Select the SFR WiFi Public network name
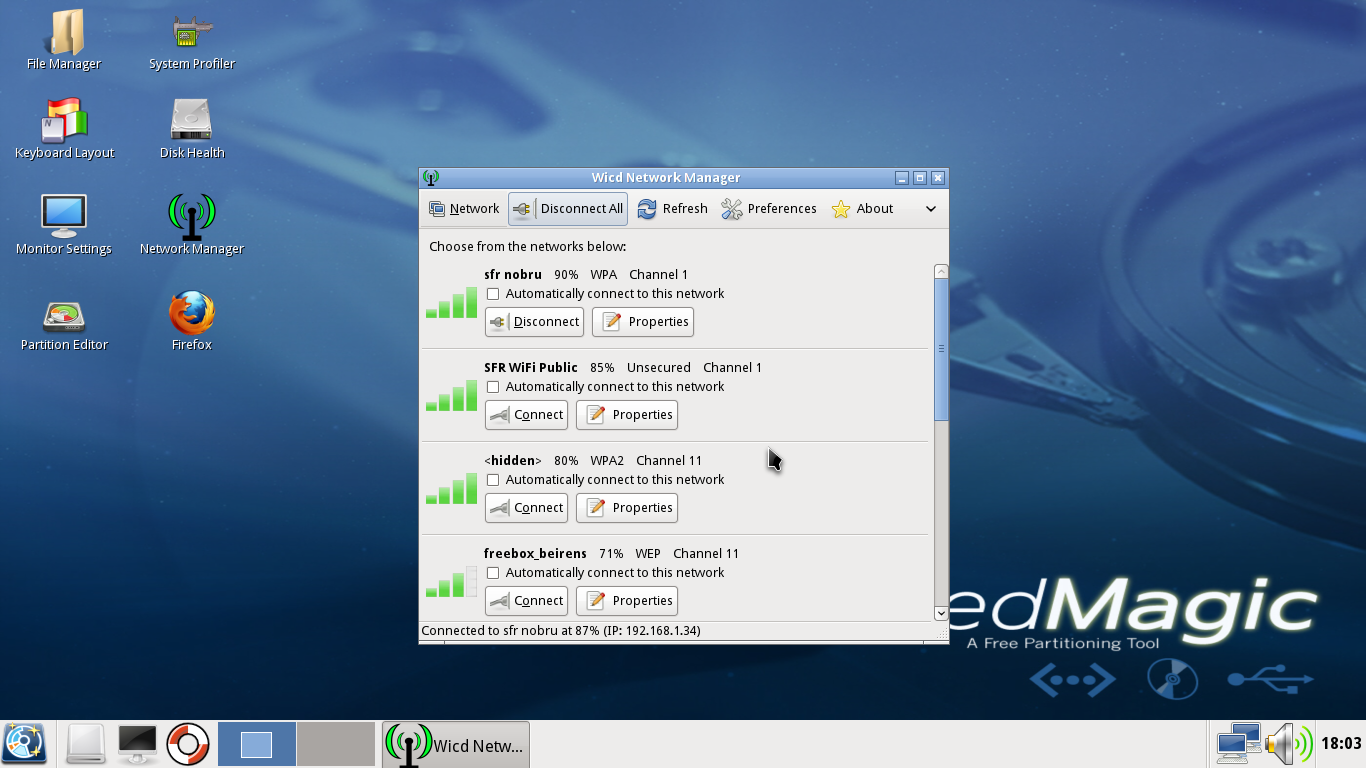The image size is (1366, 768). pos(531,368)
